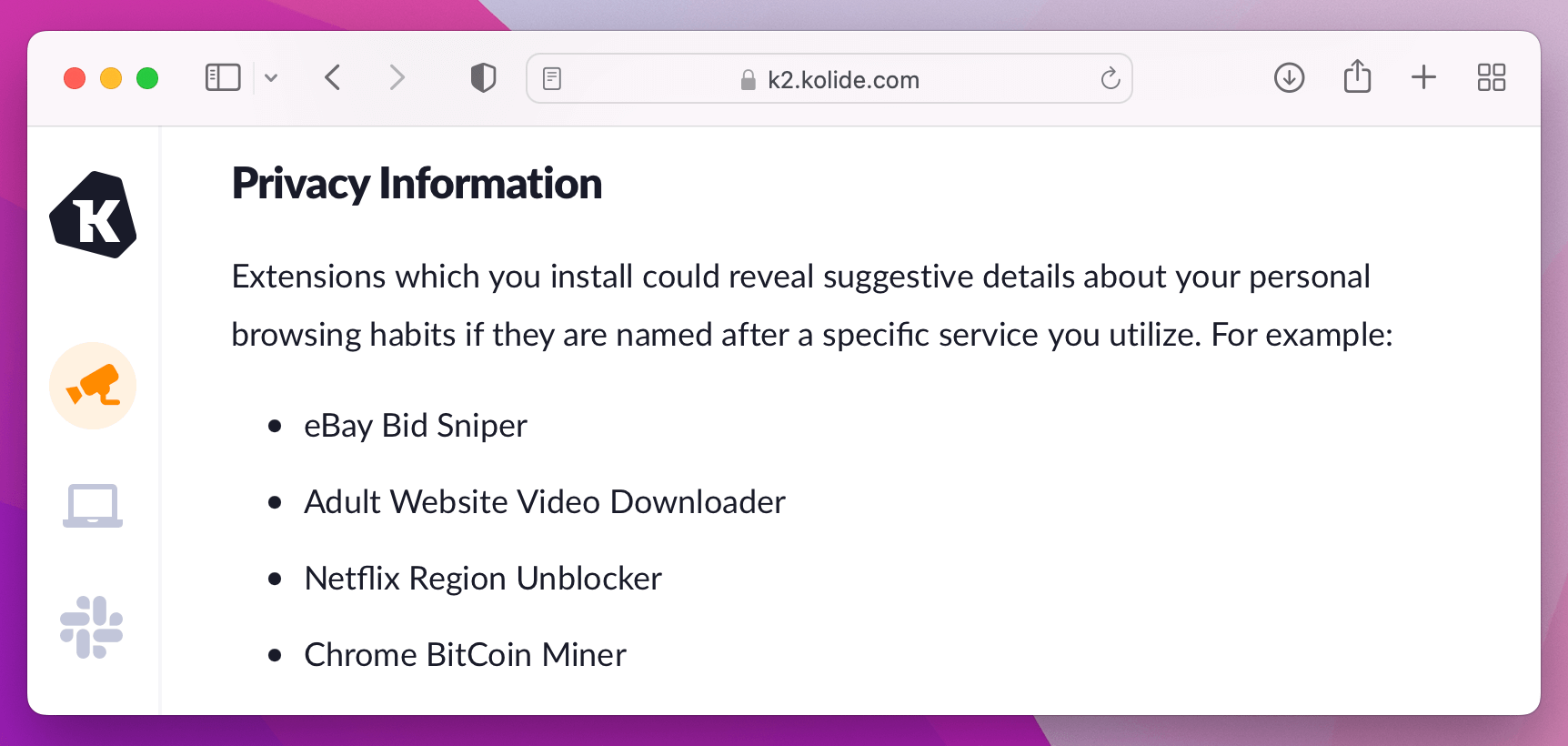Open a new tab with the plus icon

[x=1423, y=78]
